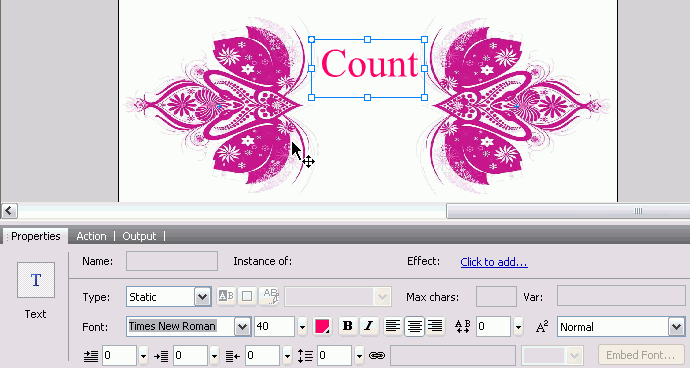Open the Type dropdown showing Static
Viewport: 690px width, 368px height.
(202, 297)
